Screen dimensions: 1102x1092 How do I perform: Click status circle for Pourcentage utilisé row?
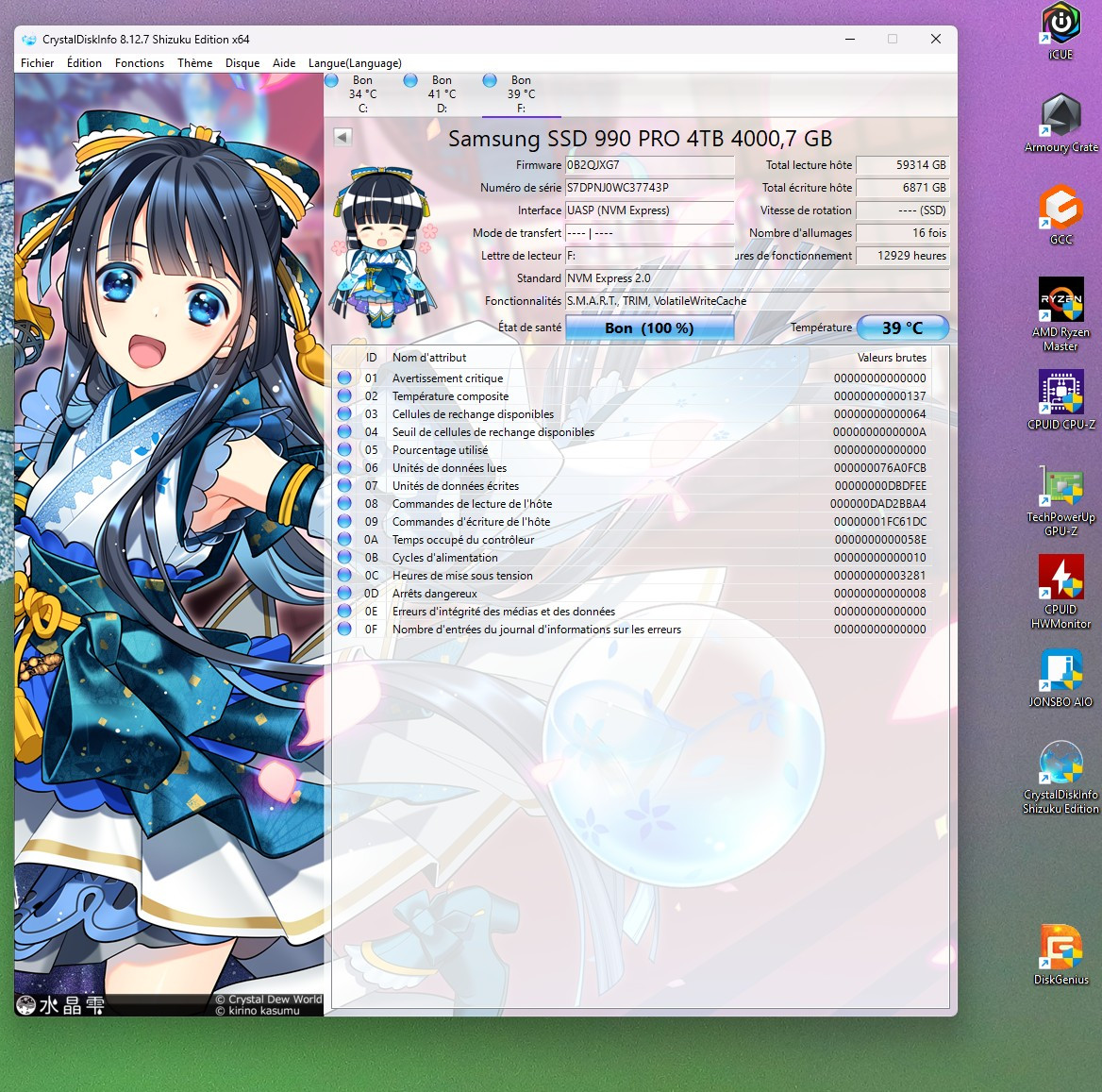point(344,449)
